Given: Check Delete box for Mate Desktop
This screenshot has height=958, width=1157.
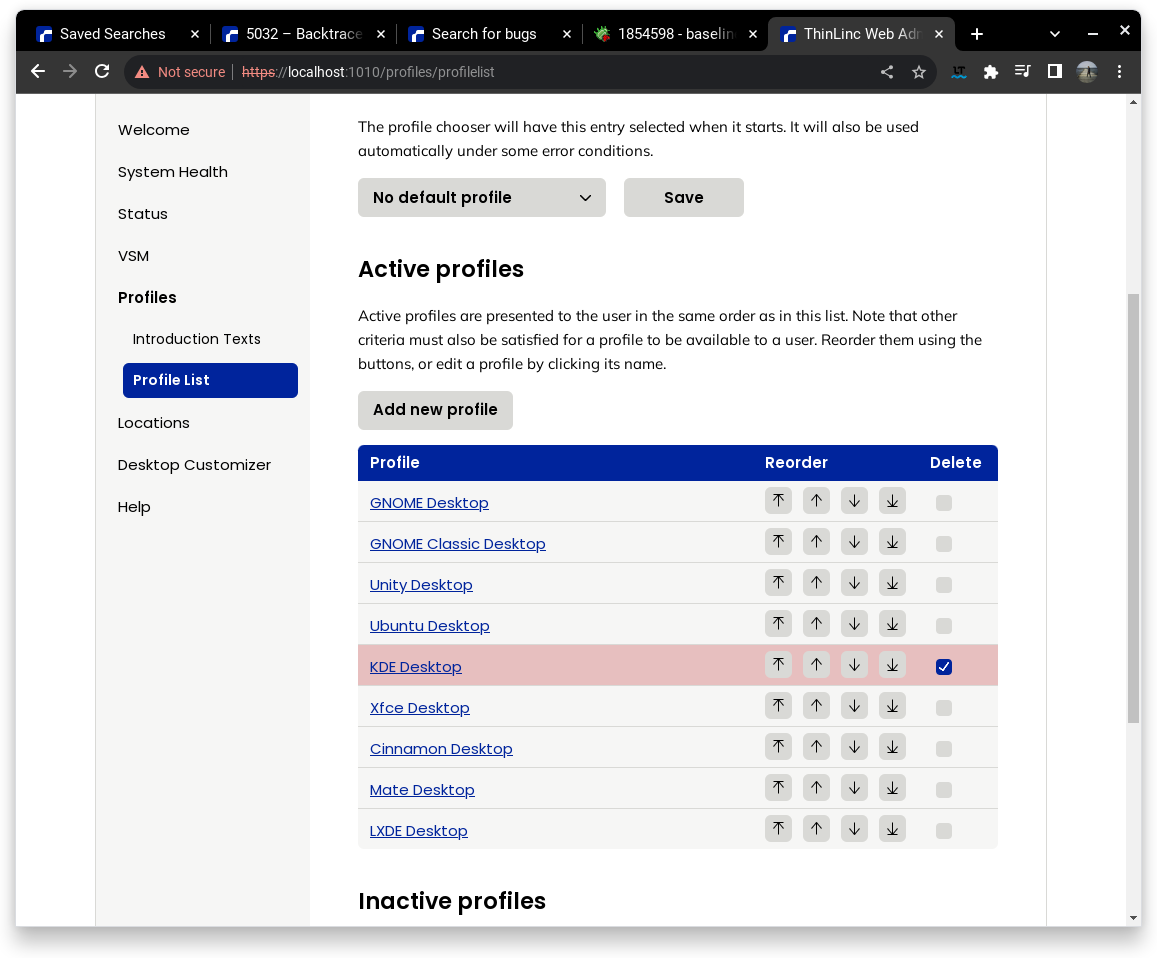Looking at the screenshot, I should tap(943, 790).
